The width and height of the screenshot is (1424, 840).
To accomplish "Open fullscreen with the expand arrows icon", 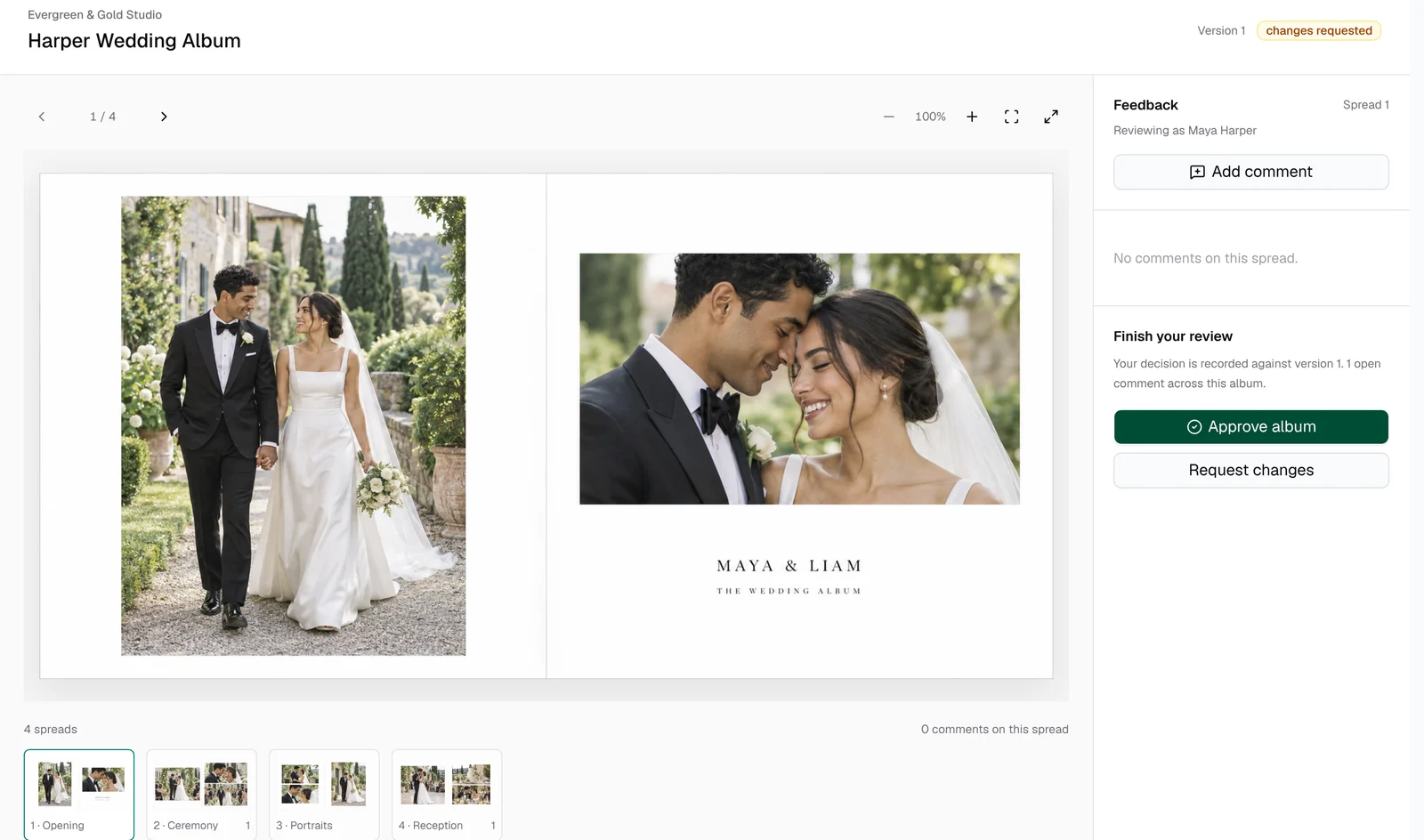I will [1051, 117].
